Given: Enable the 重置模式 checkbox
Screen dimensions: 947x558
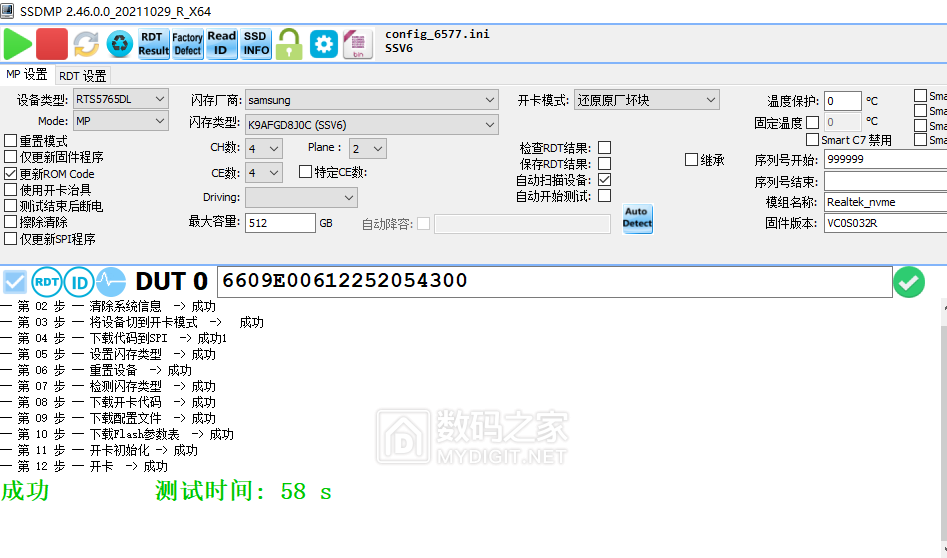Looking at the screenshot, I should 11,141.
